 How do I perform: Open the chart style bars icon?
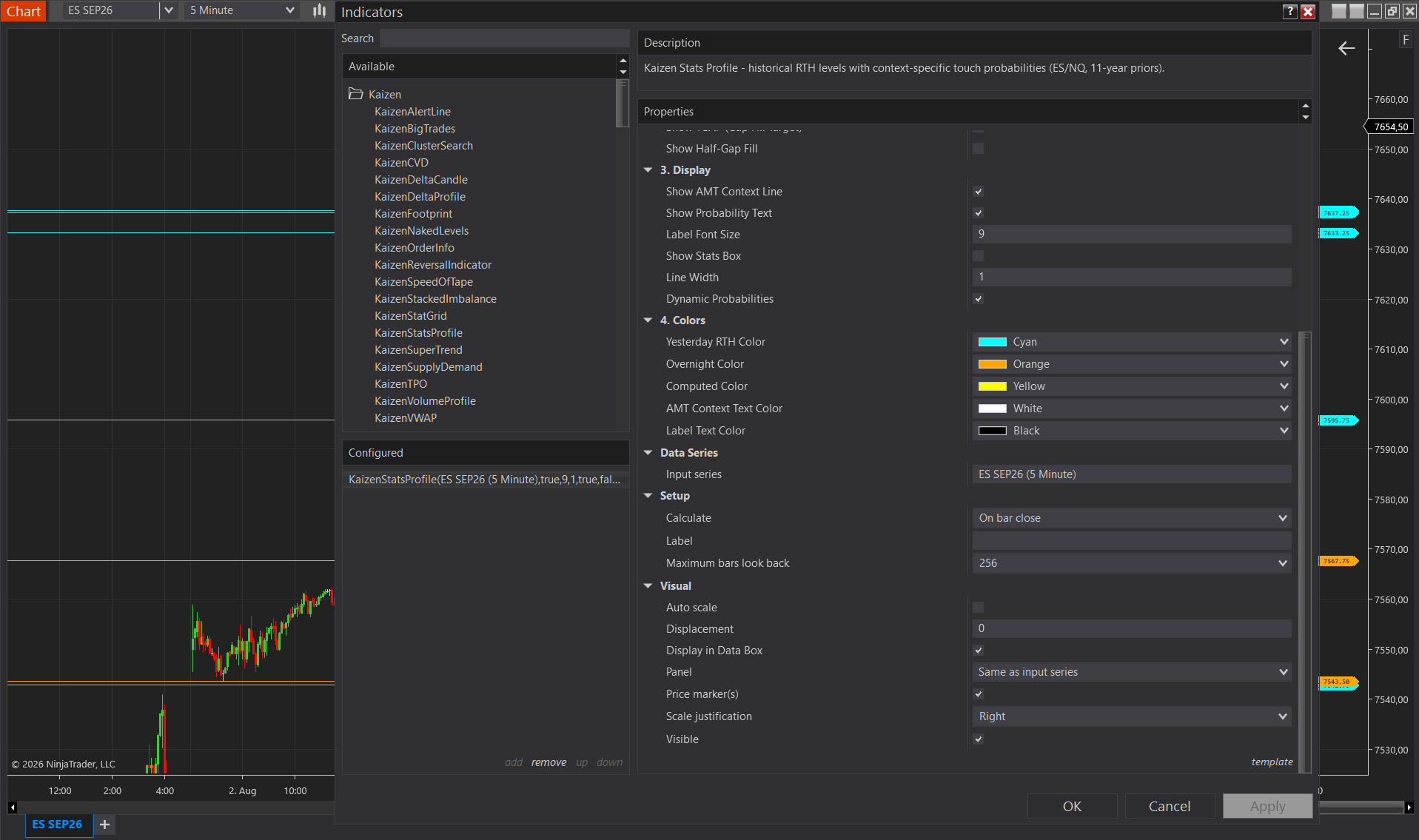coord(319,10)
